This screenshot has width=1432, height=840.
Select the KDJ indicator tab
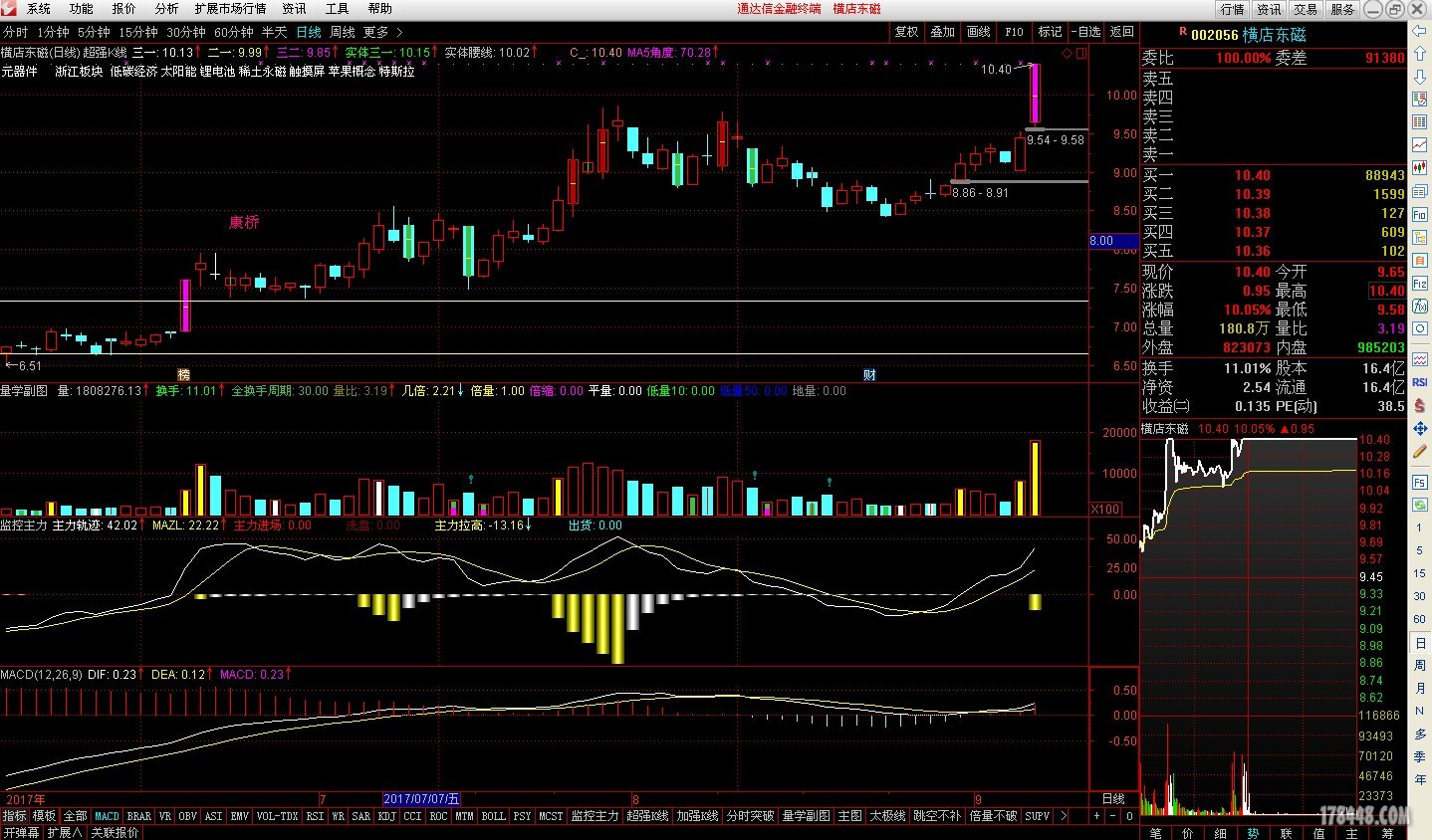click(x=386, y=816)
